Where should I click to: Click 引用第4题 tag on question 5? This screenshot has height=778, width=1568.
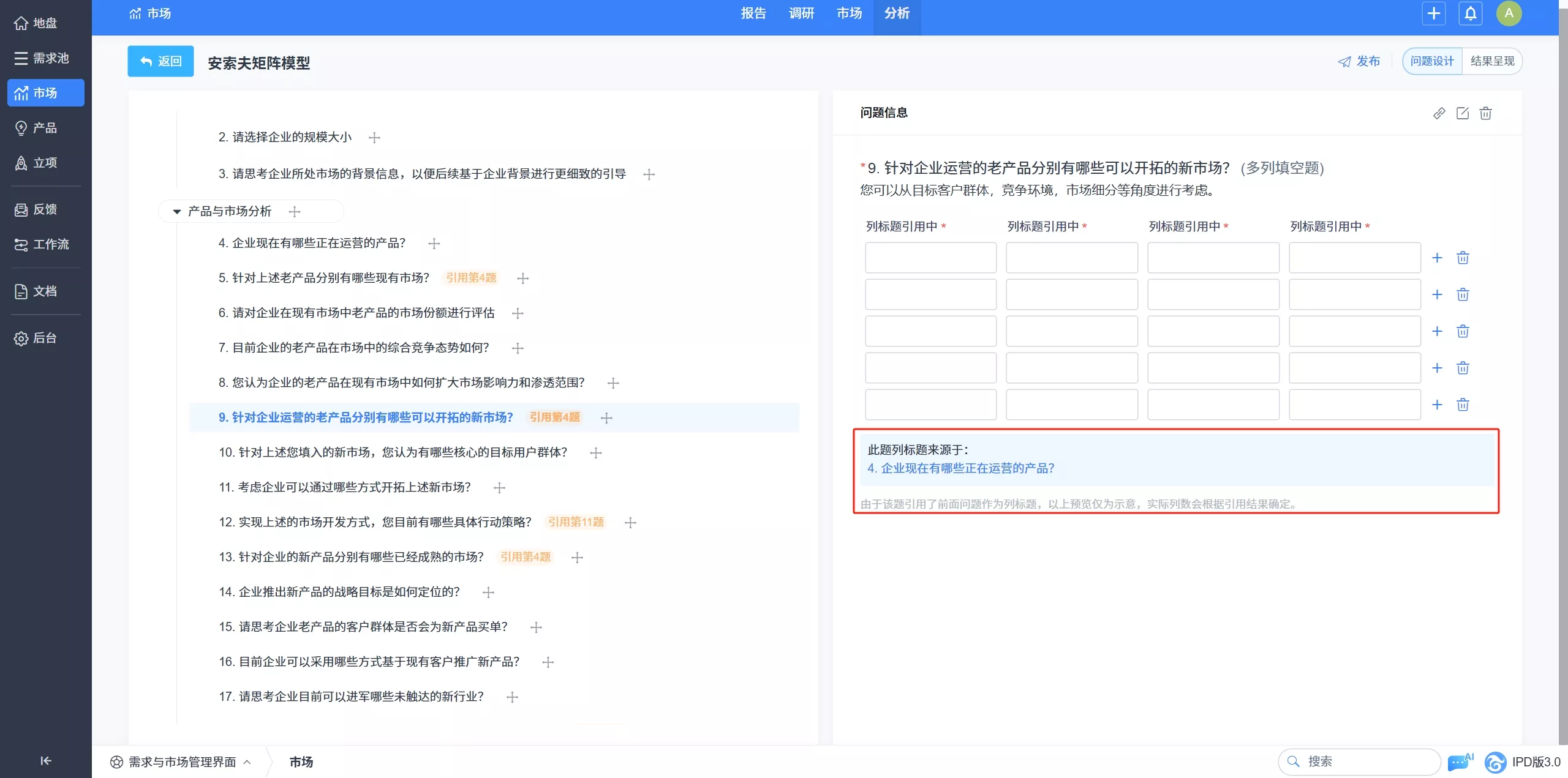pyautogui.click(x=471, y=278)
